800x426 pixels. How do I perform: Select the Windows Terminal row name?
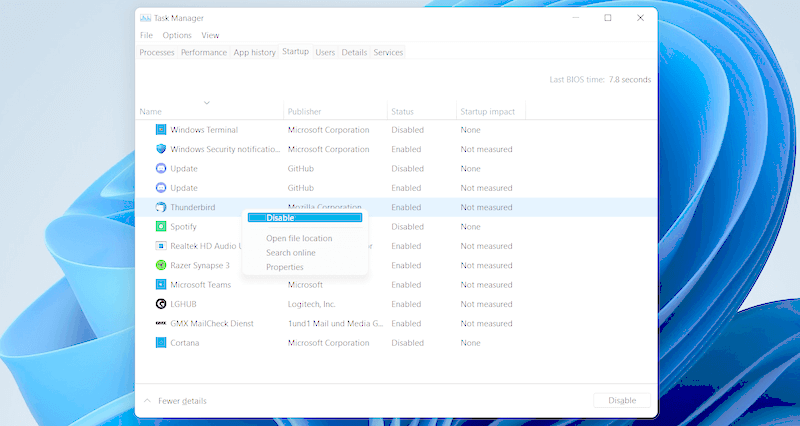204,130
